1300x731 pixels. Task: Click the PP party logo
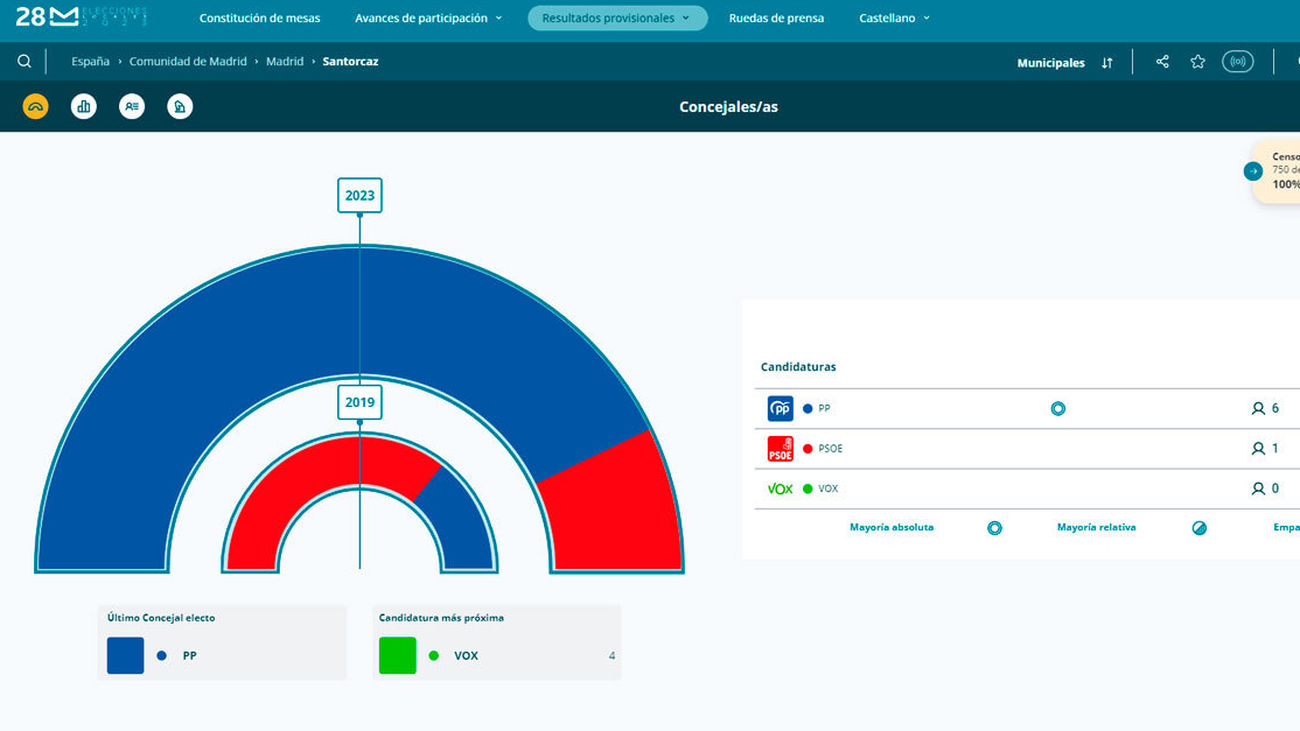(x=780, y=409)
